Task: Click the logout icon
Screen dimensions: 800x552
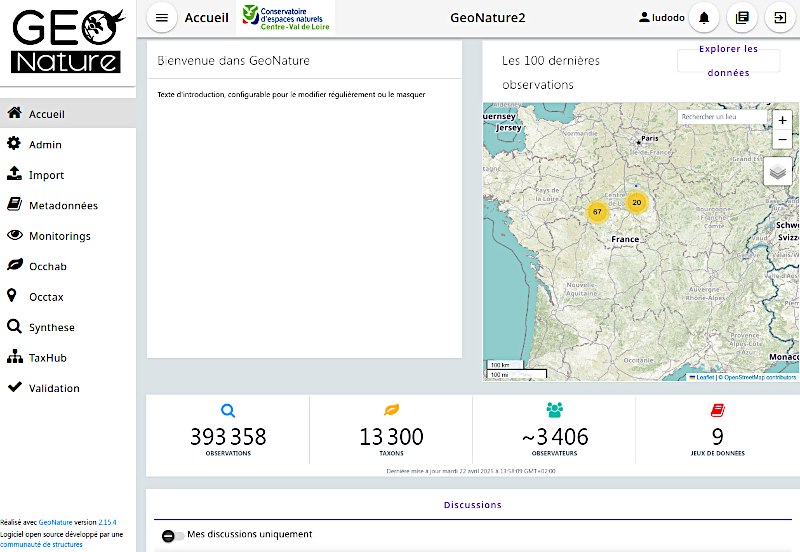Action: [778, 18]
